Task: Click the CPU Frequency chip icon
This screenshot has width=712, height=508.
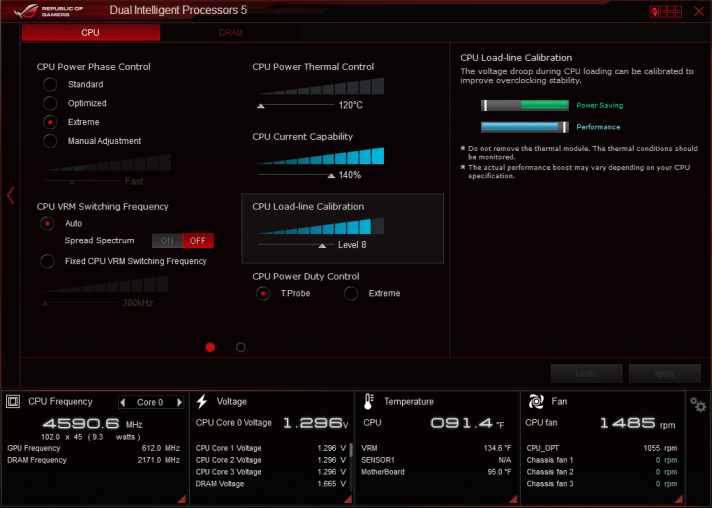Action: (x=13, y=401)
